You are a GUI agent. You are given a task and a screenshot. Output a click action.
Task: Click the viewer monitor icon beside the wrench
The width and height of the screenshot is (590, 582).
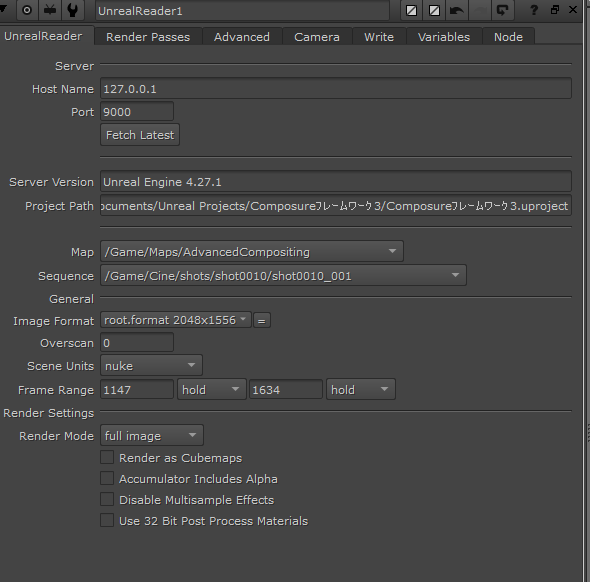(x=50, y=10)
